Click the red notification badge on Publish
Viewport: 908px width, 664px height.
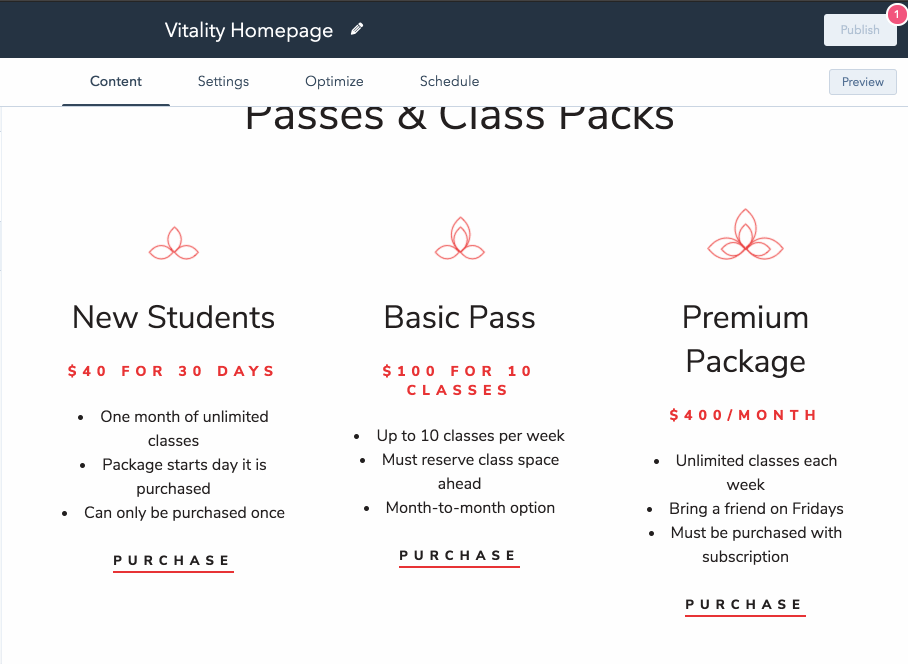[x=896, y=14]
